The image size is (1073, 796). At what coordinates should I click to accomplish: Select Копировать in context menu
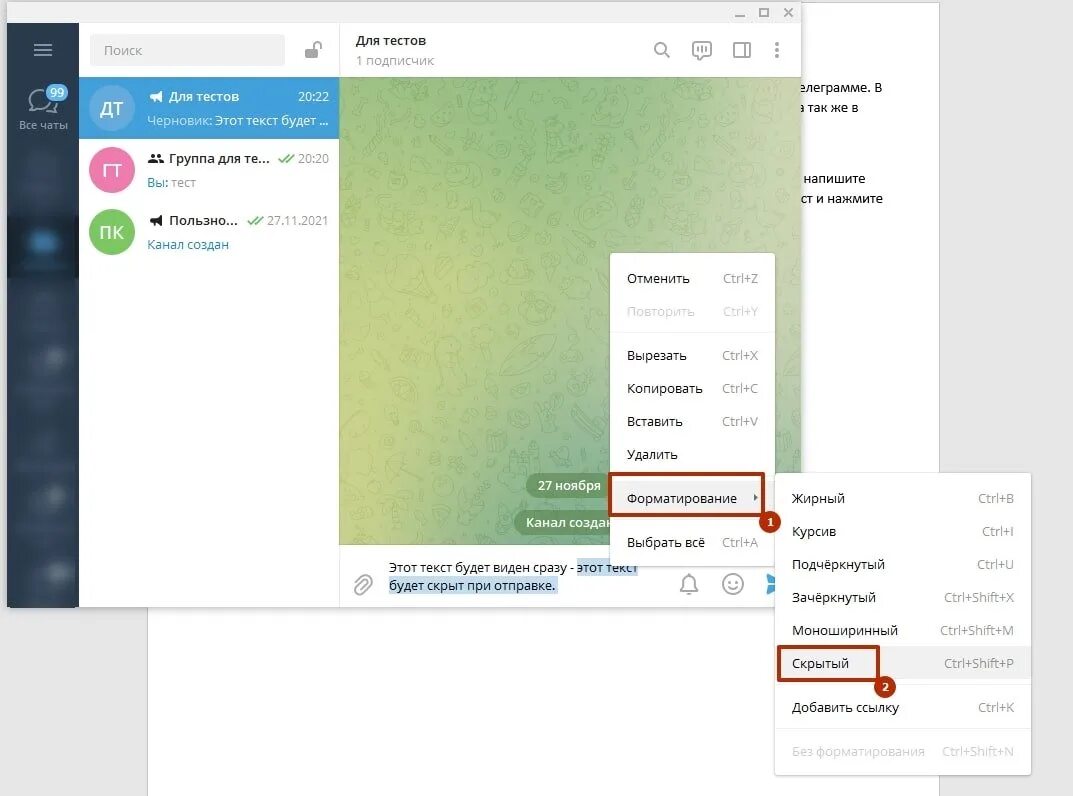pyautogui.click(x=693, y=388)
